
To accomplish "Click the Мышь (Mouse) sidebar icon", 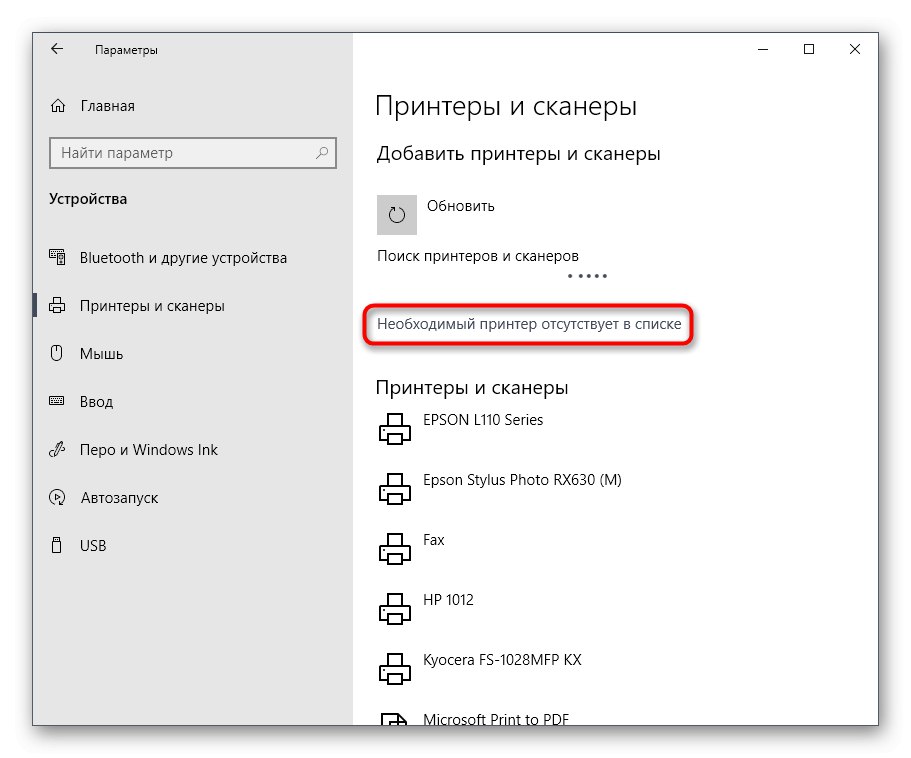I will [x=56, y=353].
